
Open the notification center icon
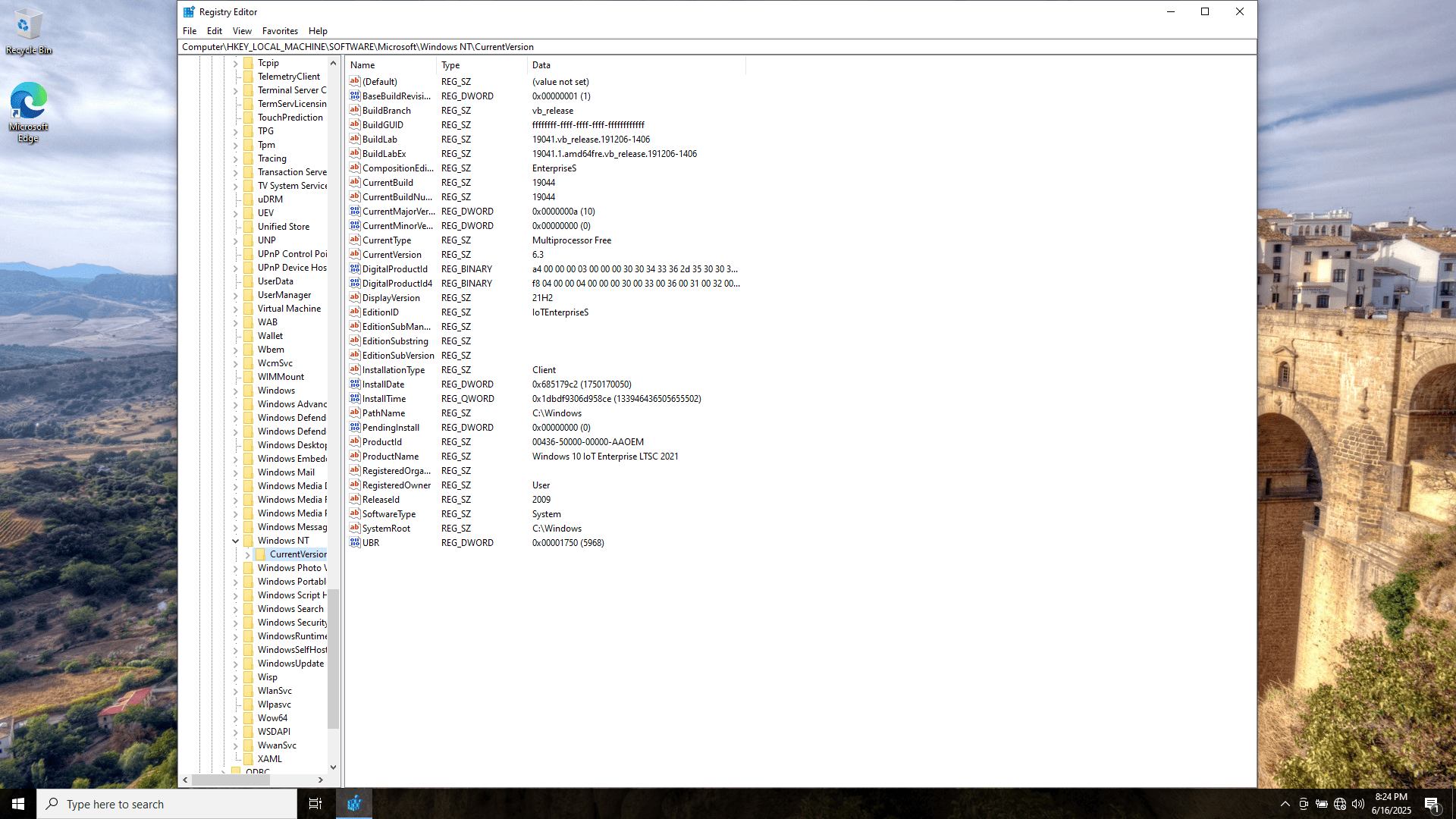[x=1432, y=804]
